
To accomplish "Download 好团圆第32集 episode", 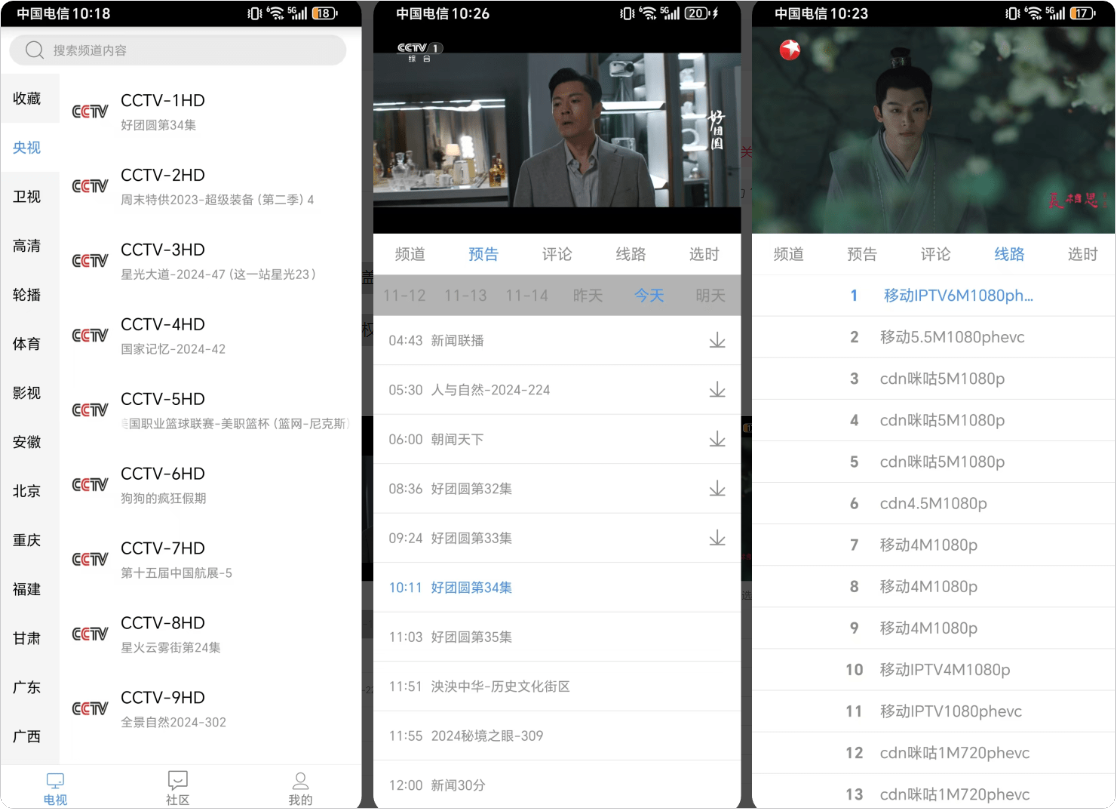I will pyautogui.click(x=717, y=489).
